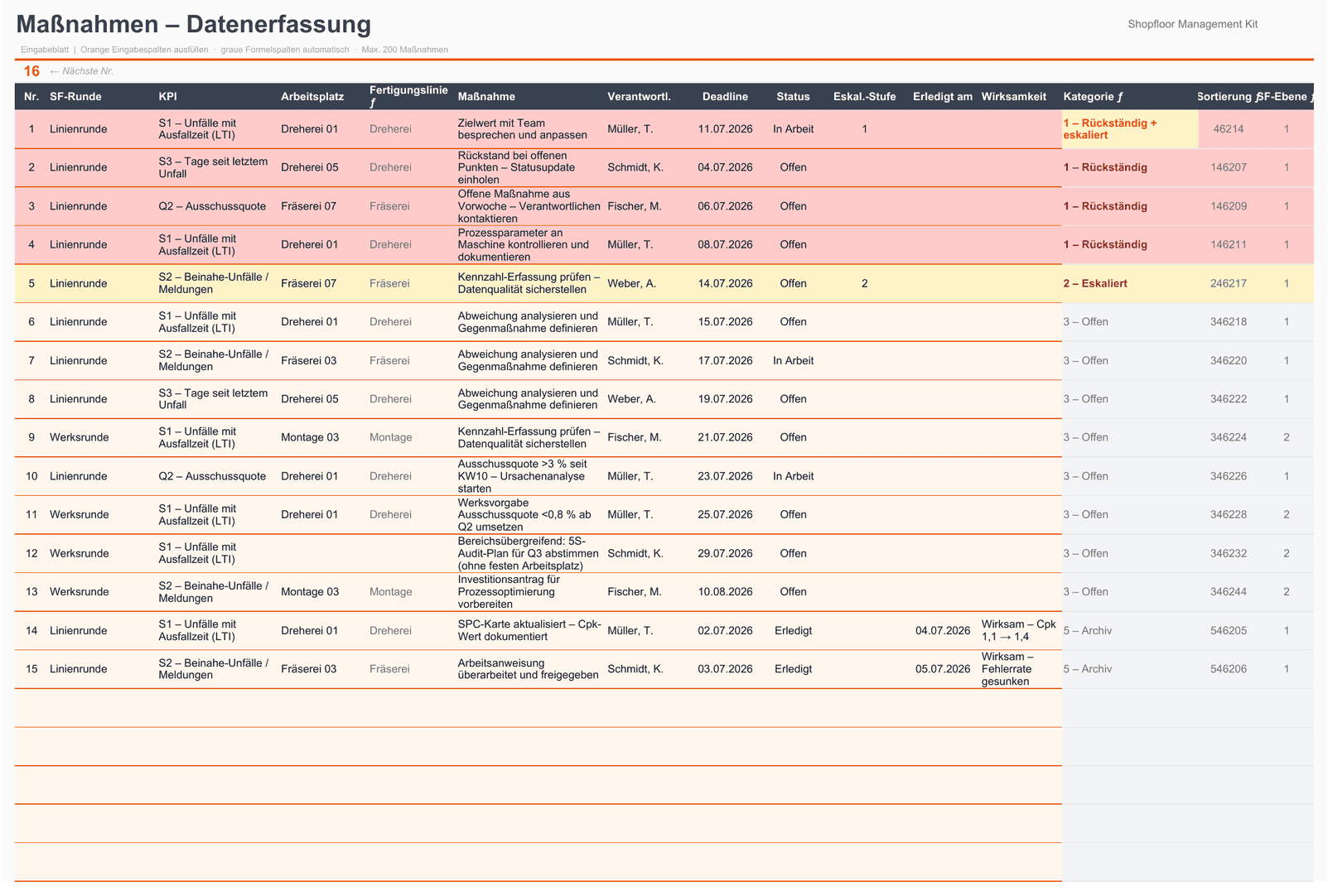Screen dimensions: 1328x896
Task: Click the 'Fertigungslinie ƒ' column header
Action: click(412, 97)
